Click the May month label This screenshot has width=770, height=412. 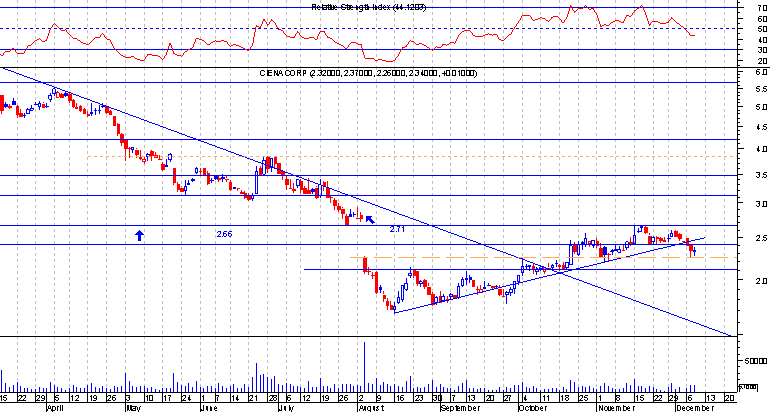click(133, 408)
